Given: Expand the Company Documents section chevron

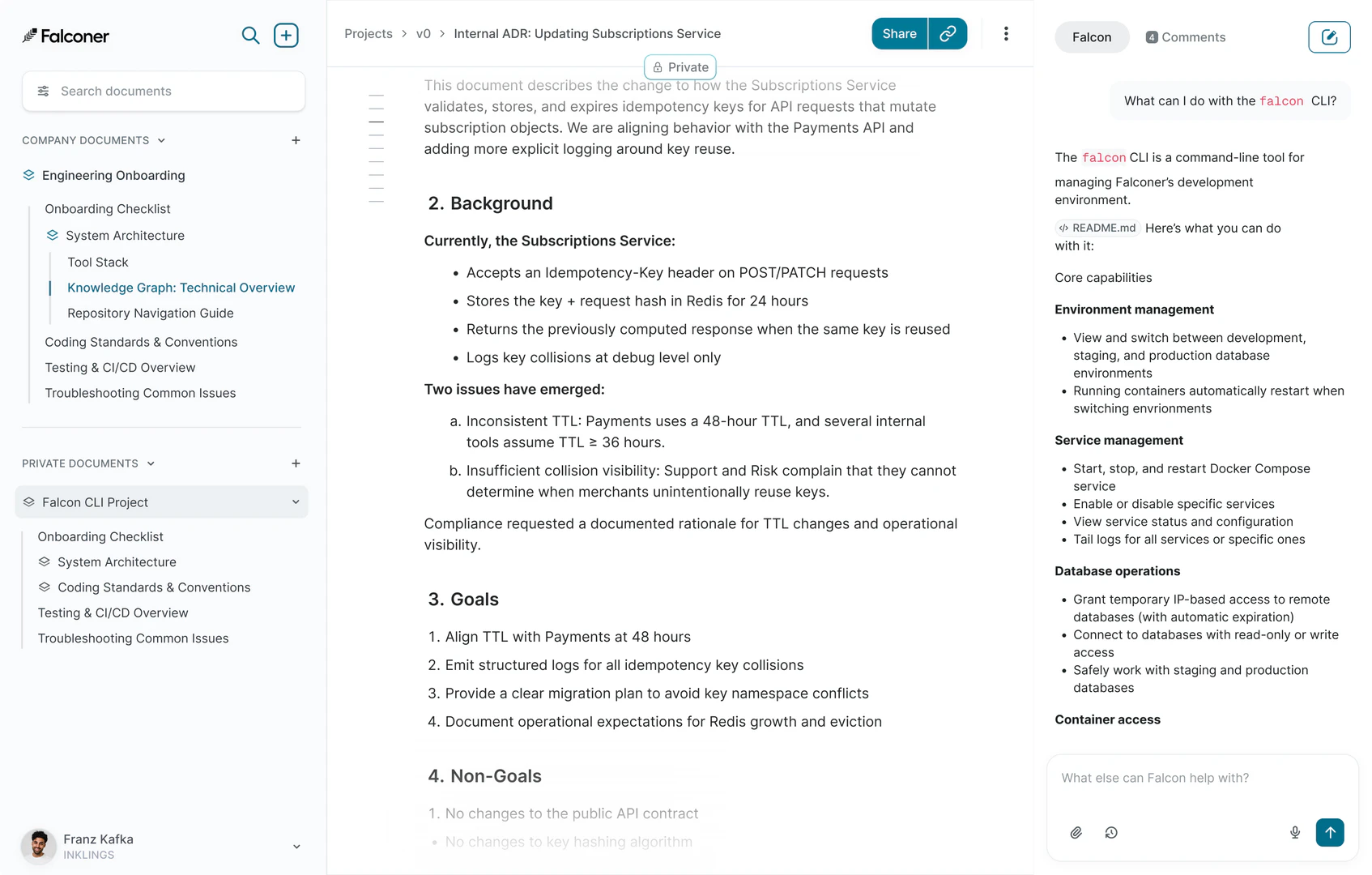Looking at the screenshot, I should [160, 139].
